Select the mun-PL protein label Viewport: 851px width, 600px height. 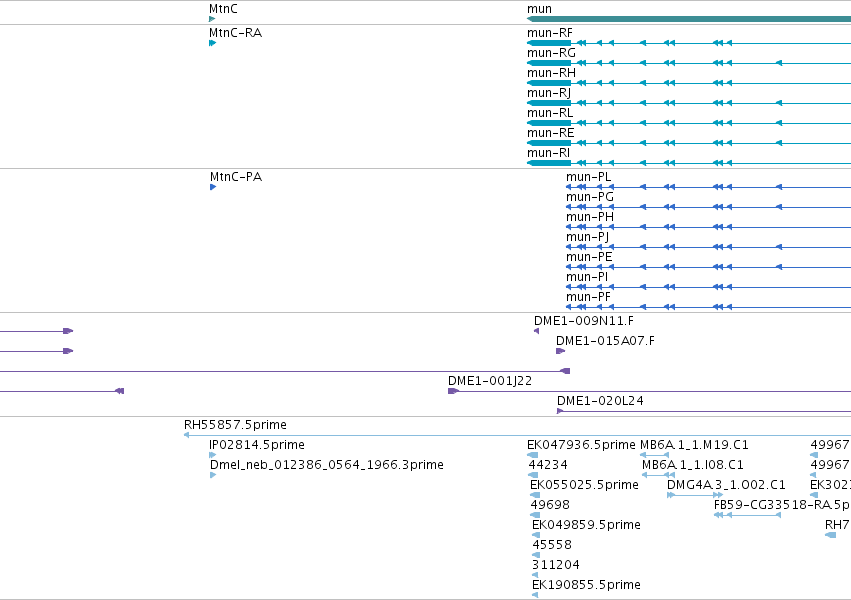pos(589,177)
